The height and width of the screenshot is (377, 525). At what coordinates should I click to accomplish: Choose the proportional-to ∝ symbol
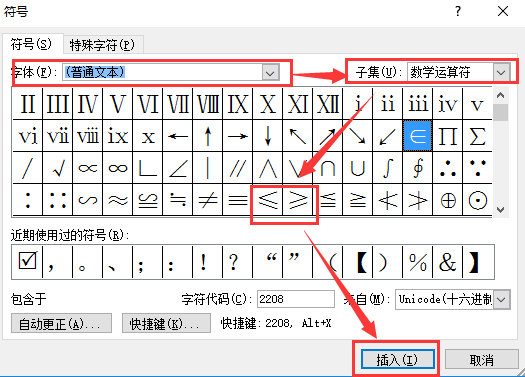coord(88,168)
